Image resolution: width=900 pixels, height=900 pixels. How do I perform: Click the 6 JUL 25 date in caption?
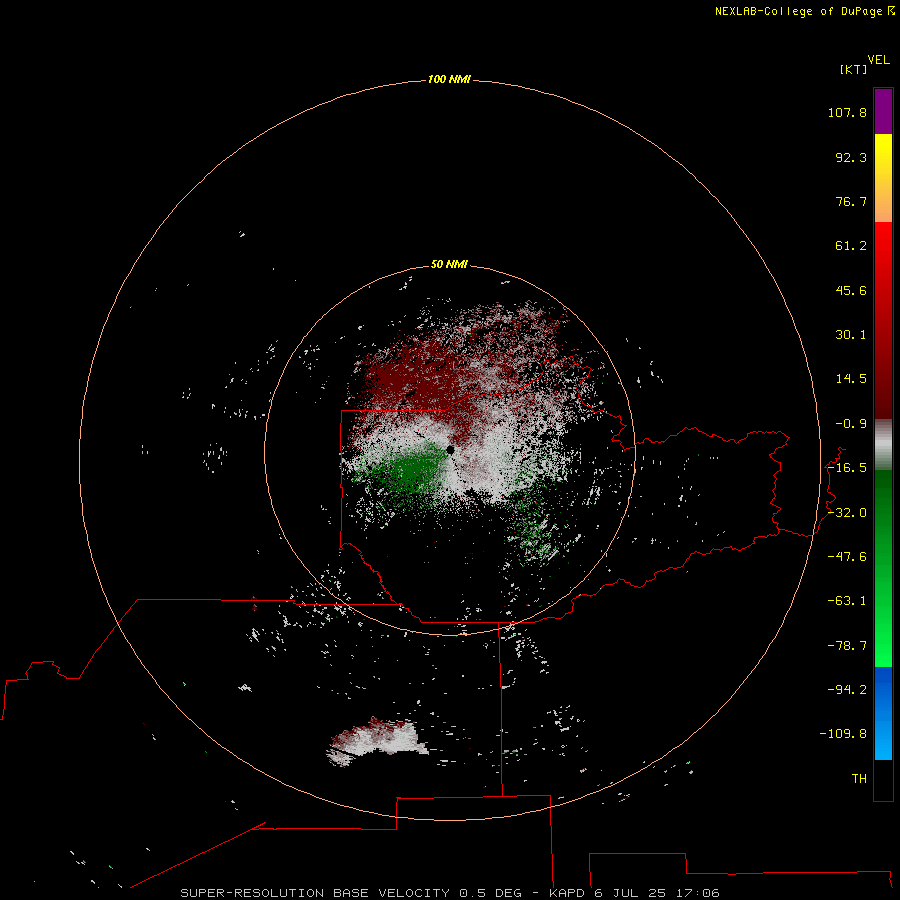click(630, 893)
